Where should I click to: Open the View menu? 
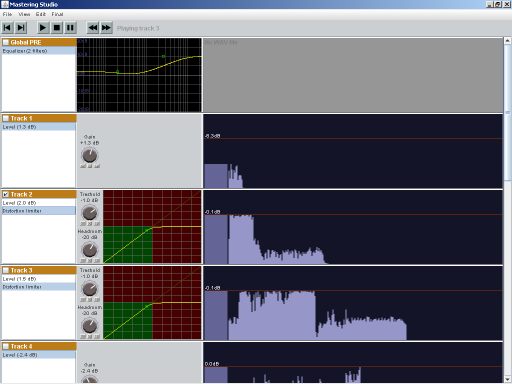24,14
